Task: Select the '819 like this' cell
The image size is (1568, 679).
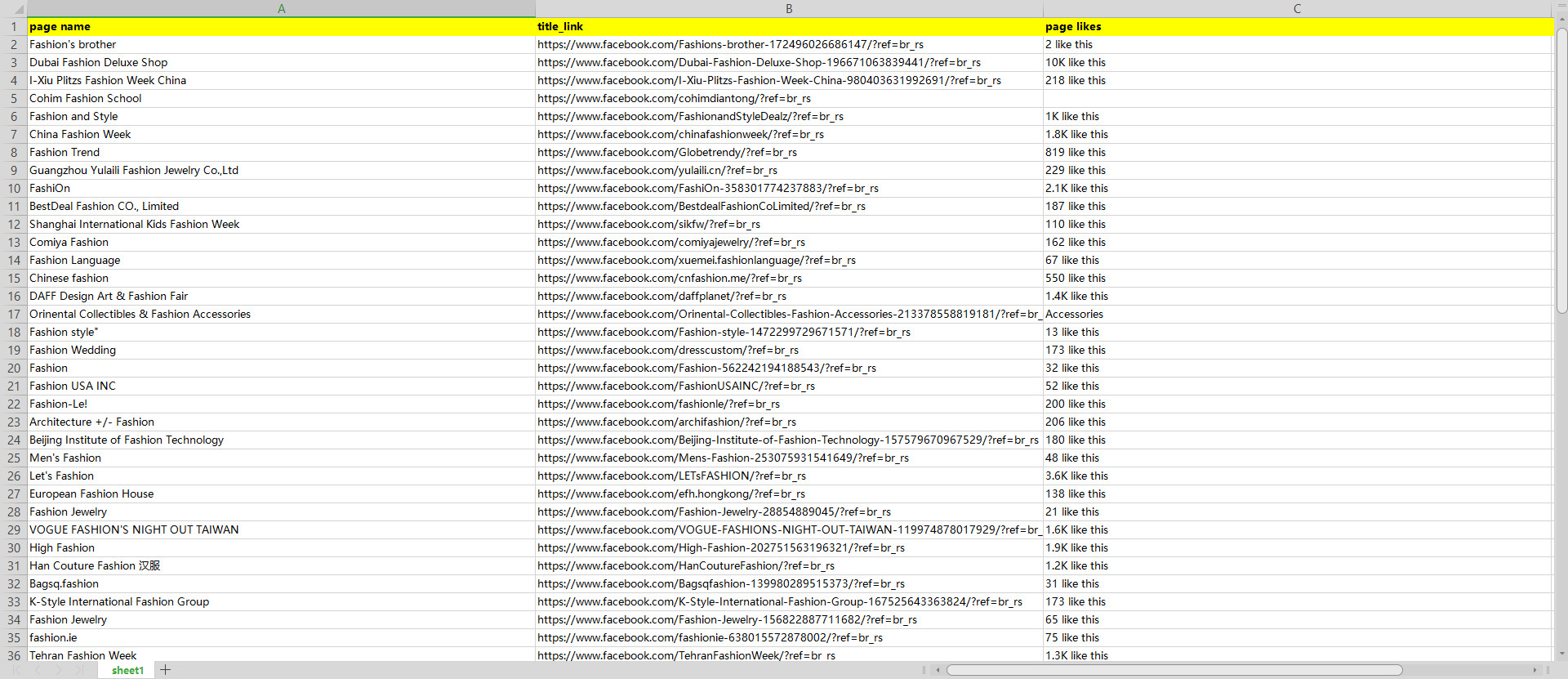Action: click(x=1297, y=153)
